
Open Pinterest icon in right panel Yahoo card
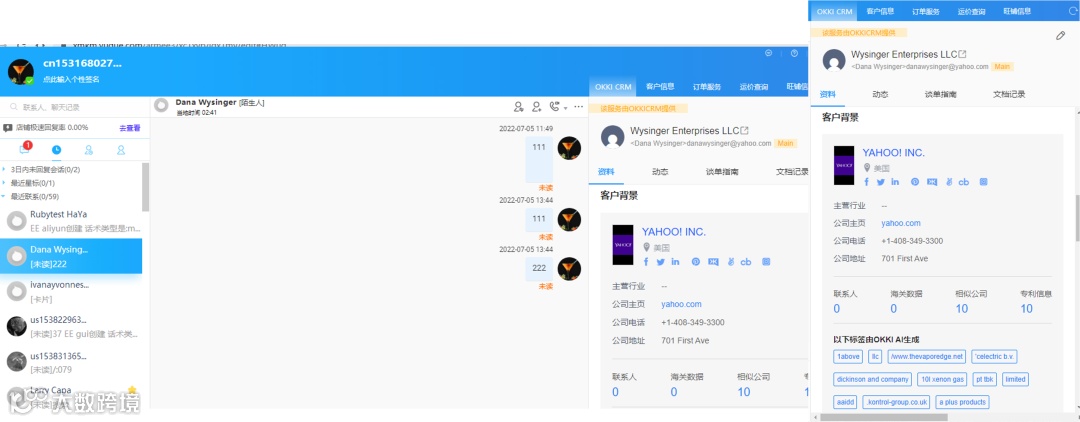915,182
